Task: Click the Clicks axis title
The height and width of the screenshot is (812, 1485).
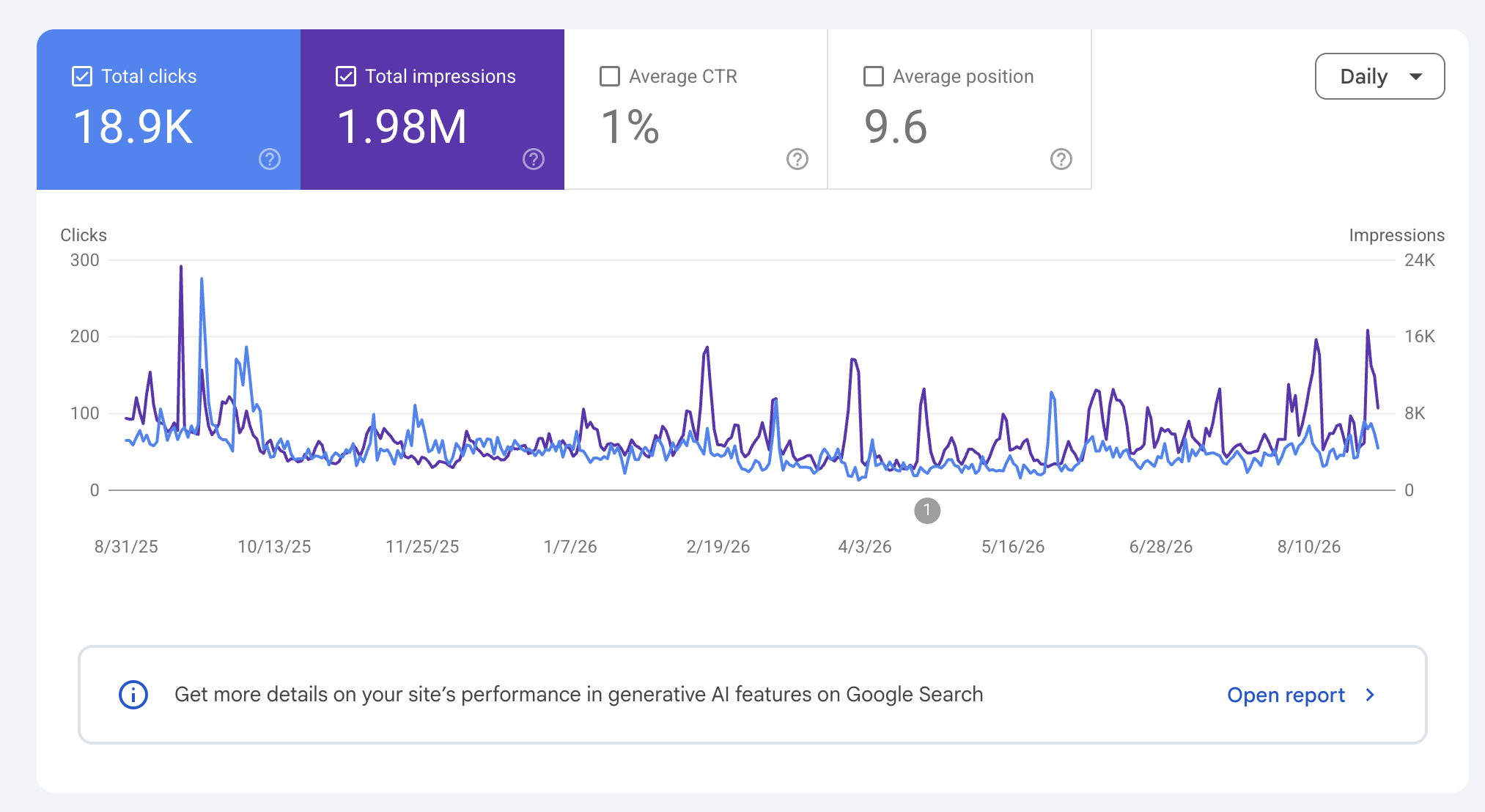Action: (84, 235)
